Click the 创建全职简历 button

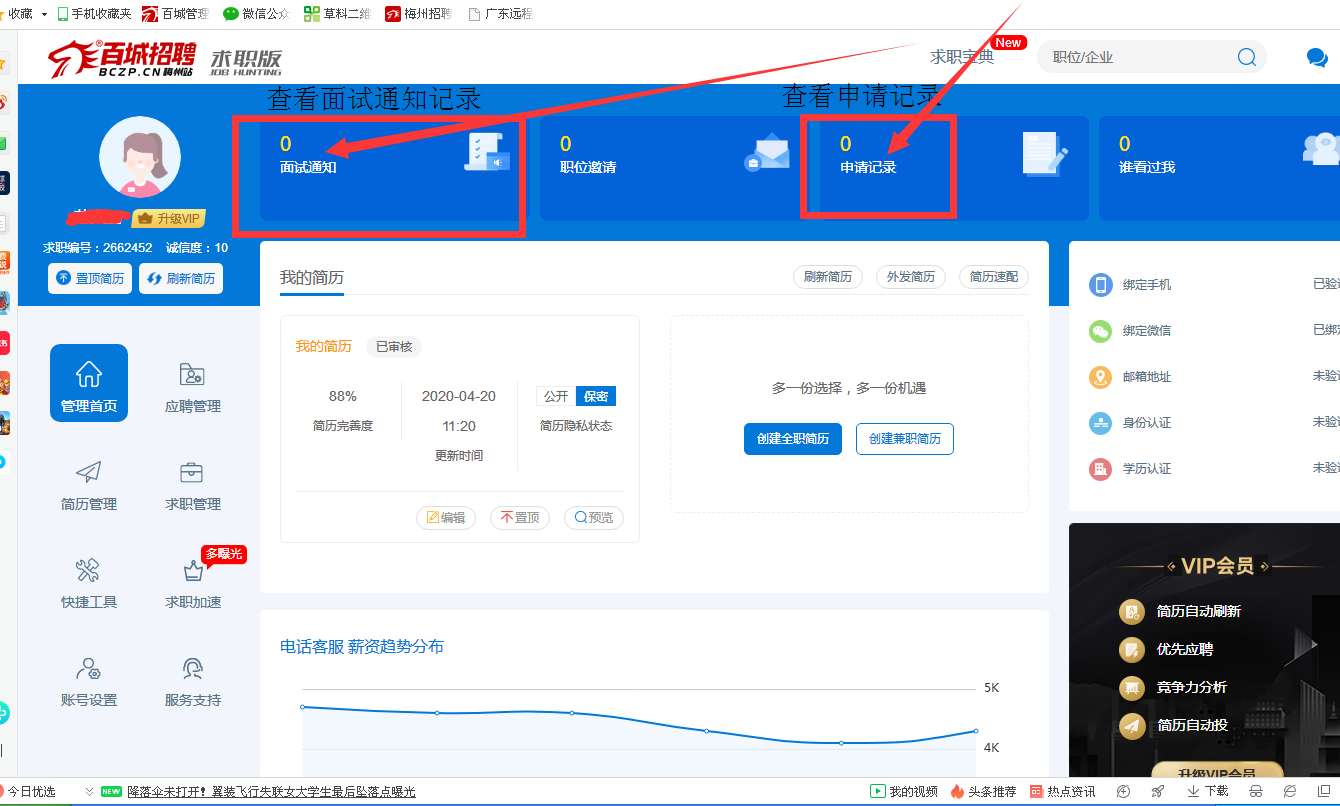coord(792,439)
